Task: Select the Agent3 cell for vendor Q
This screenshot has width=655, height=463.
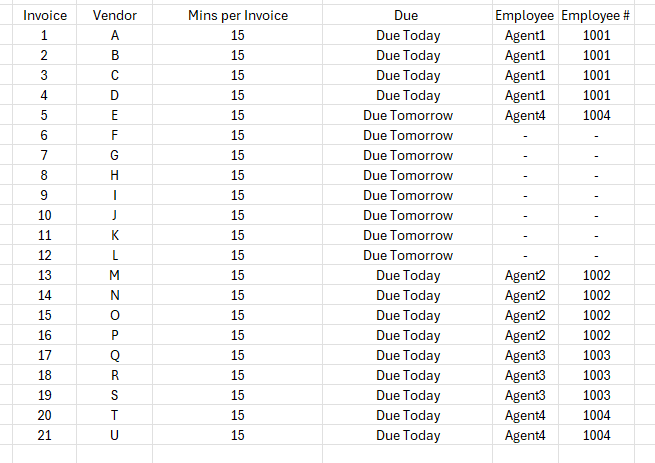Action: pos(525,355)
